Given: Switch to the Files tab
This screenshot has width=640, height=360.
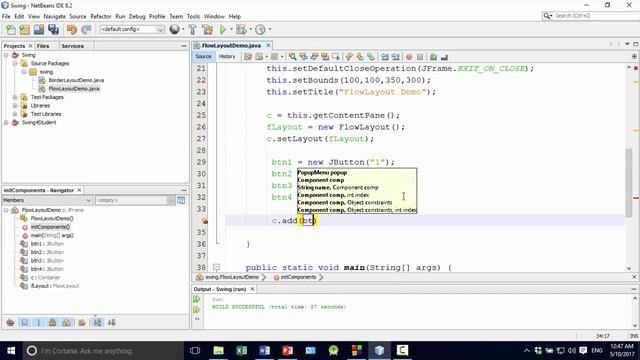Looking at the screenshot, I should point(43,46).
